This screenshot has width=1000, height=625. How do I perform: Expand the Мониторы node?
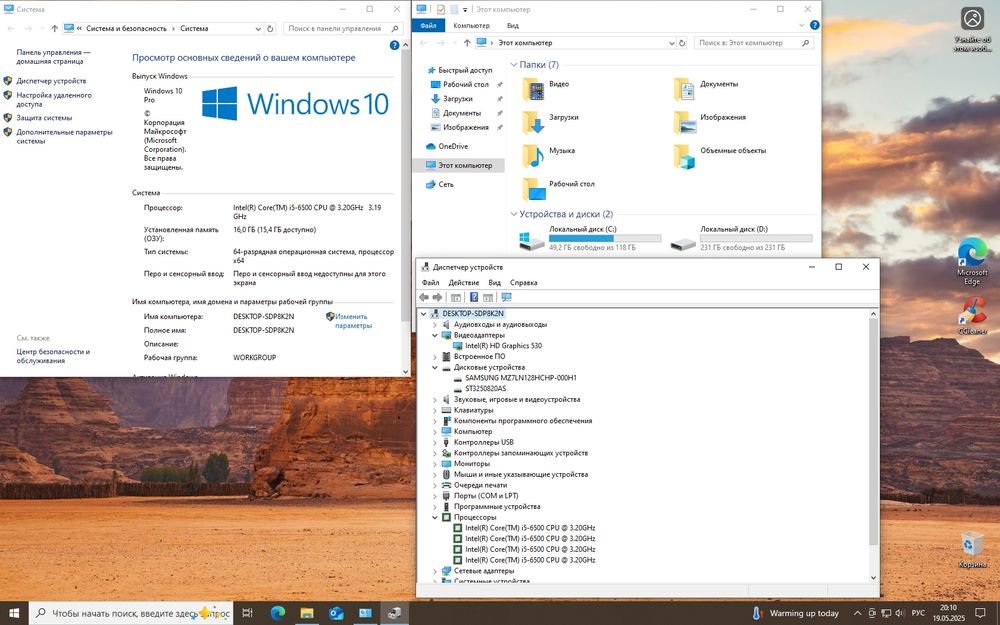coord(436,464)
